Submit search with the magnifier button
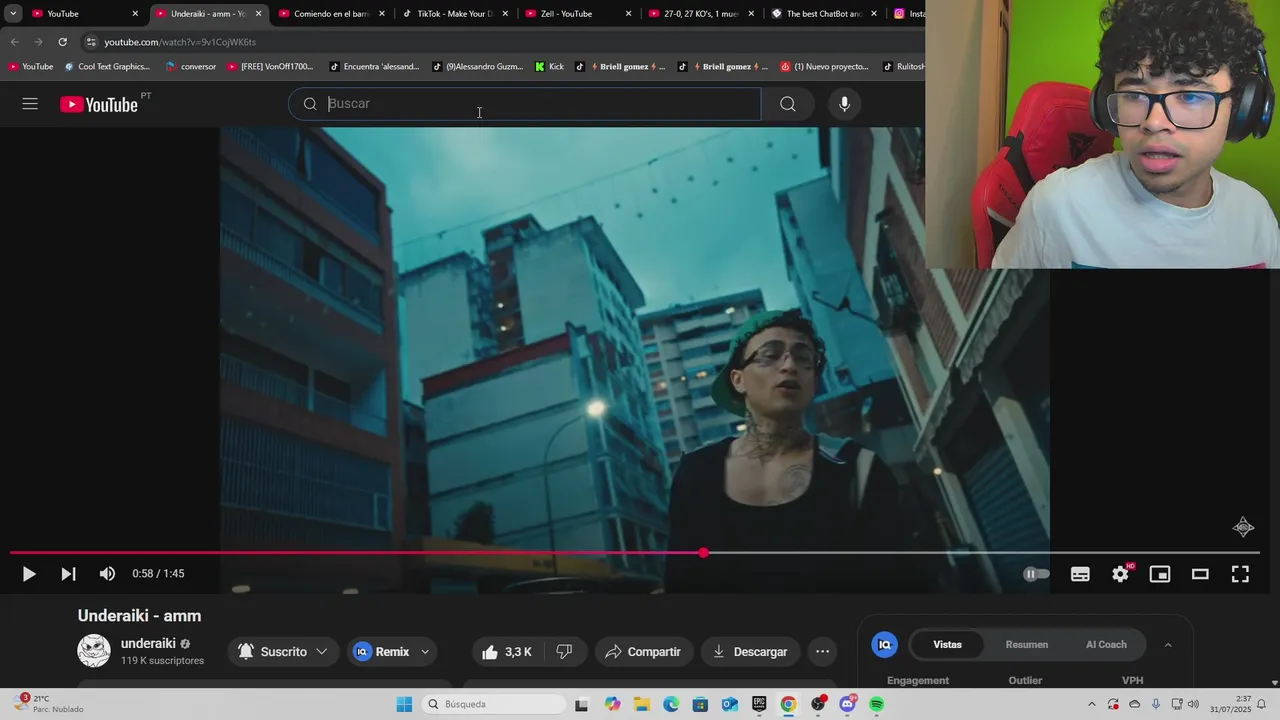This screenshot has width=1280, height=720. pyautogui.click(x=788, y=104)
